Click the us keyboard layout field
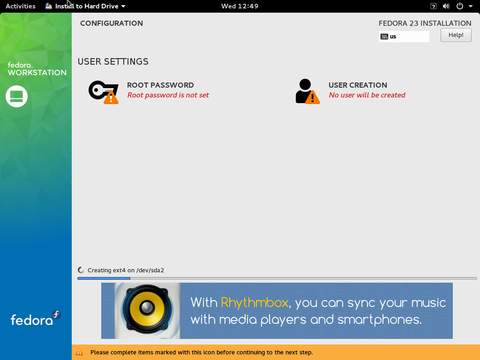This screenshot has width=480, height=360. coord(404,37)
